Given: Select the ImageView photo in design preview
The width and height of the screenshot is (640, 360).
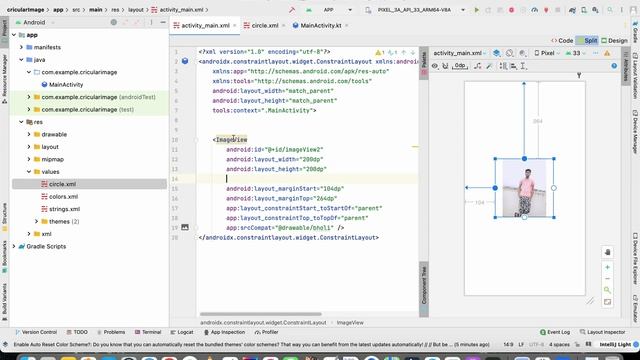Looking at the screenshot, I should 524,188.
